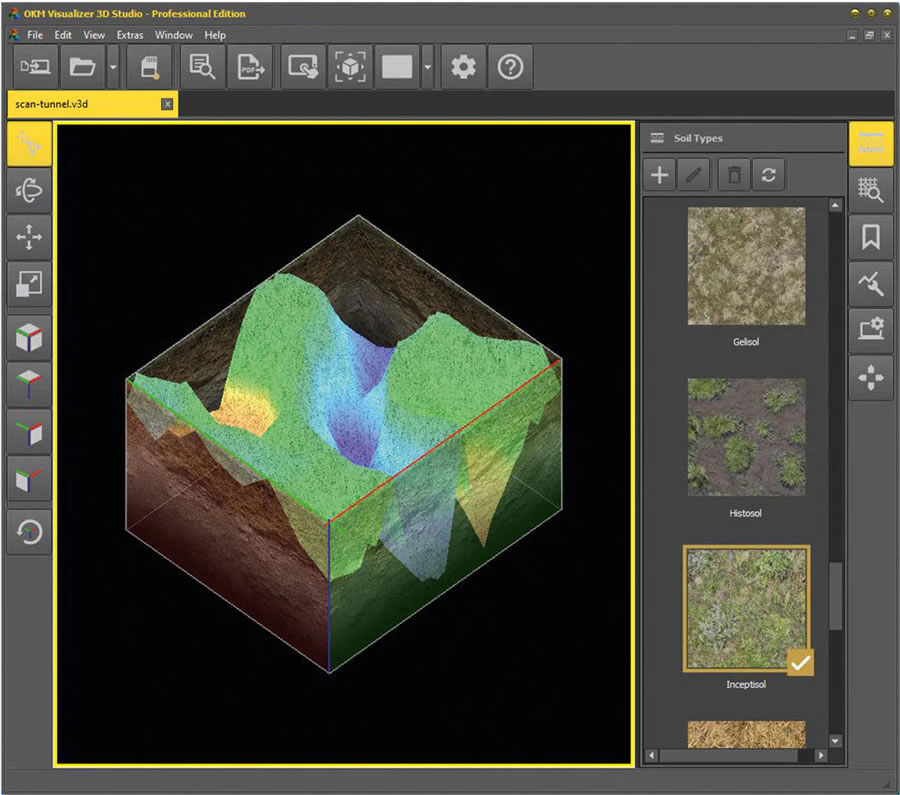
Task: Click the horizontal scroll left arrow
Action: [x=651, y=755]
